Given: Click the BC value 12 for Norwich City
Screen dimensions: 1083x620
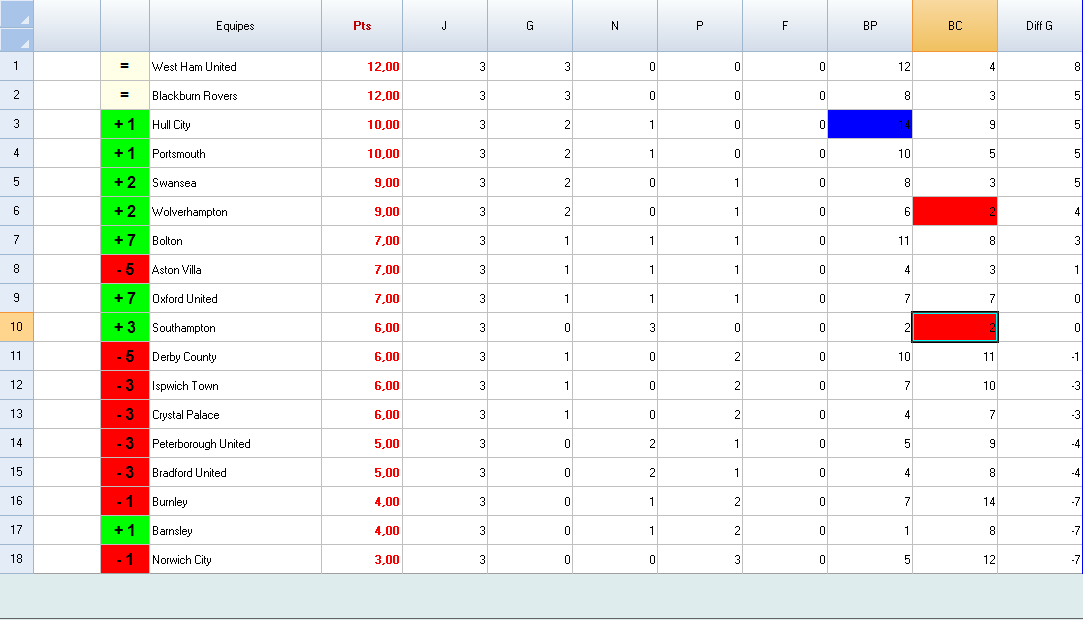Looking at the screenshot, I should click(955, 559).
